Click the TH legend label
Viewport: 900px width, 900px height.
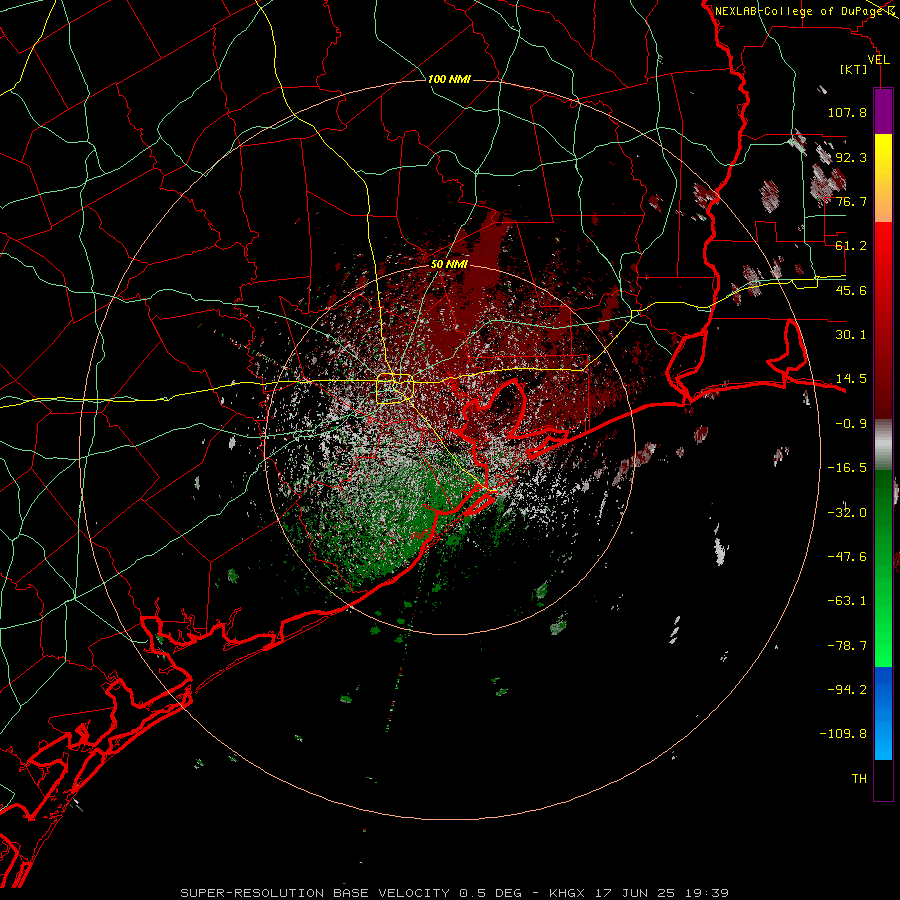pyautogui.click(x=859, y=779)
